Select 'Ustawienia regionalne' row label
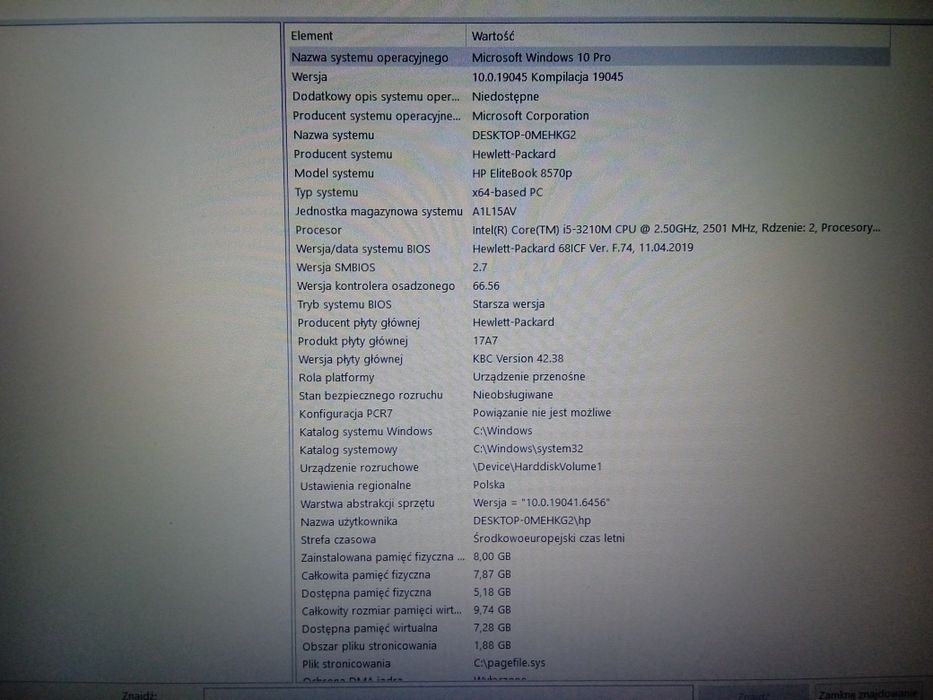The width and height of the screenshot is (933, 700). tap(355, 486)
